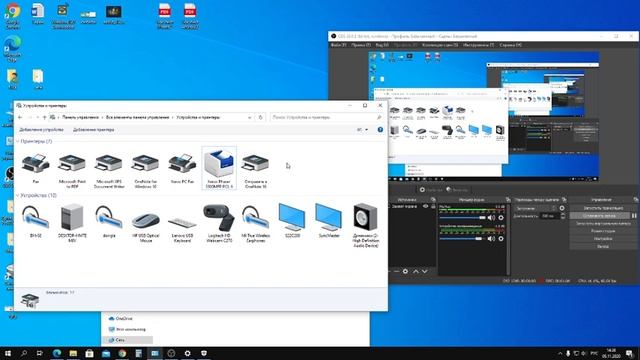Viewport: 640px width, 360px height.
Task: Toggle visibility eye of screen capture source
Action: [x=425, y=207]
